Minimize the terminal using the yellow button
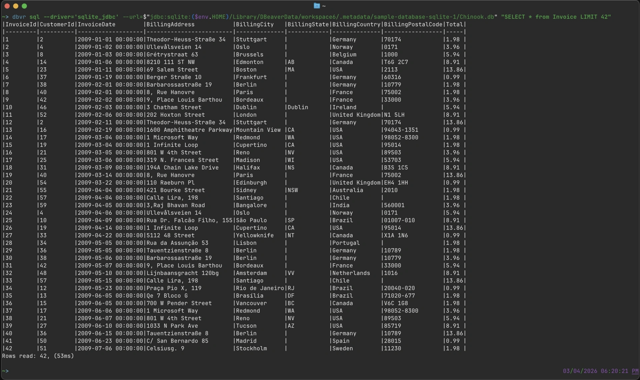640x380 pixels. tap(16, 6)
